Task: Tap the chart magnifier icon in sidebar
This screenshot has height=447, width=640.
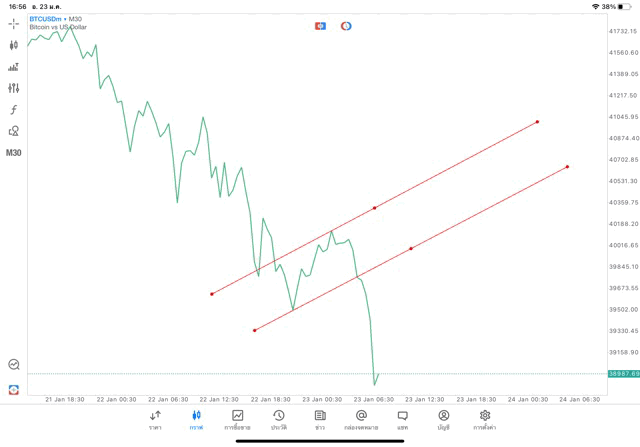Action: (14, 365)
